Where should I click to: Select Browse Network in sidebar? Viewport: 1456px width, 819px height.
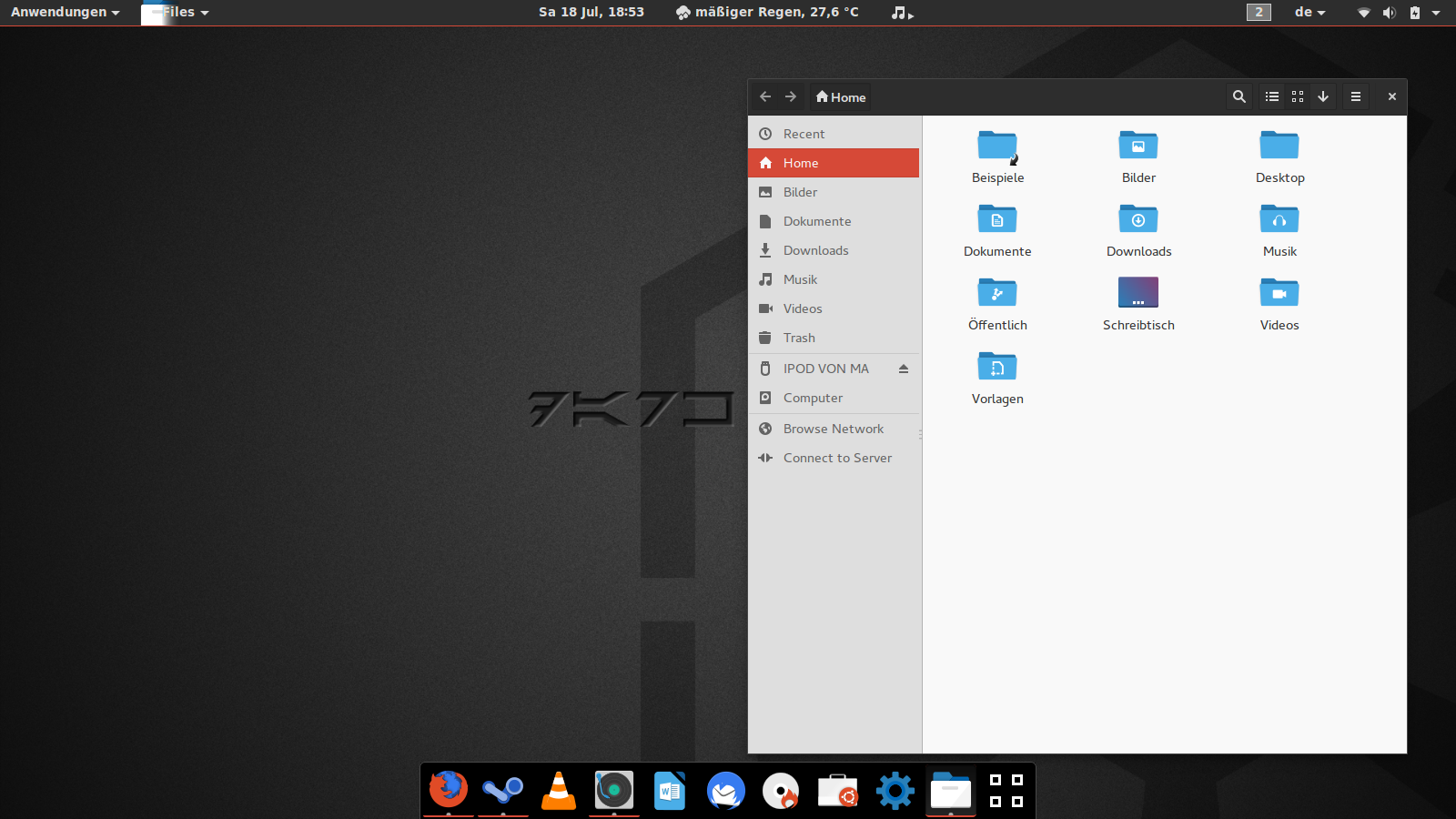(834, 429)
